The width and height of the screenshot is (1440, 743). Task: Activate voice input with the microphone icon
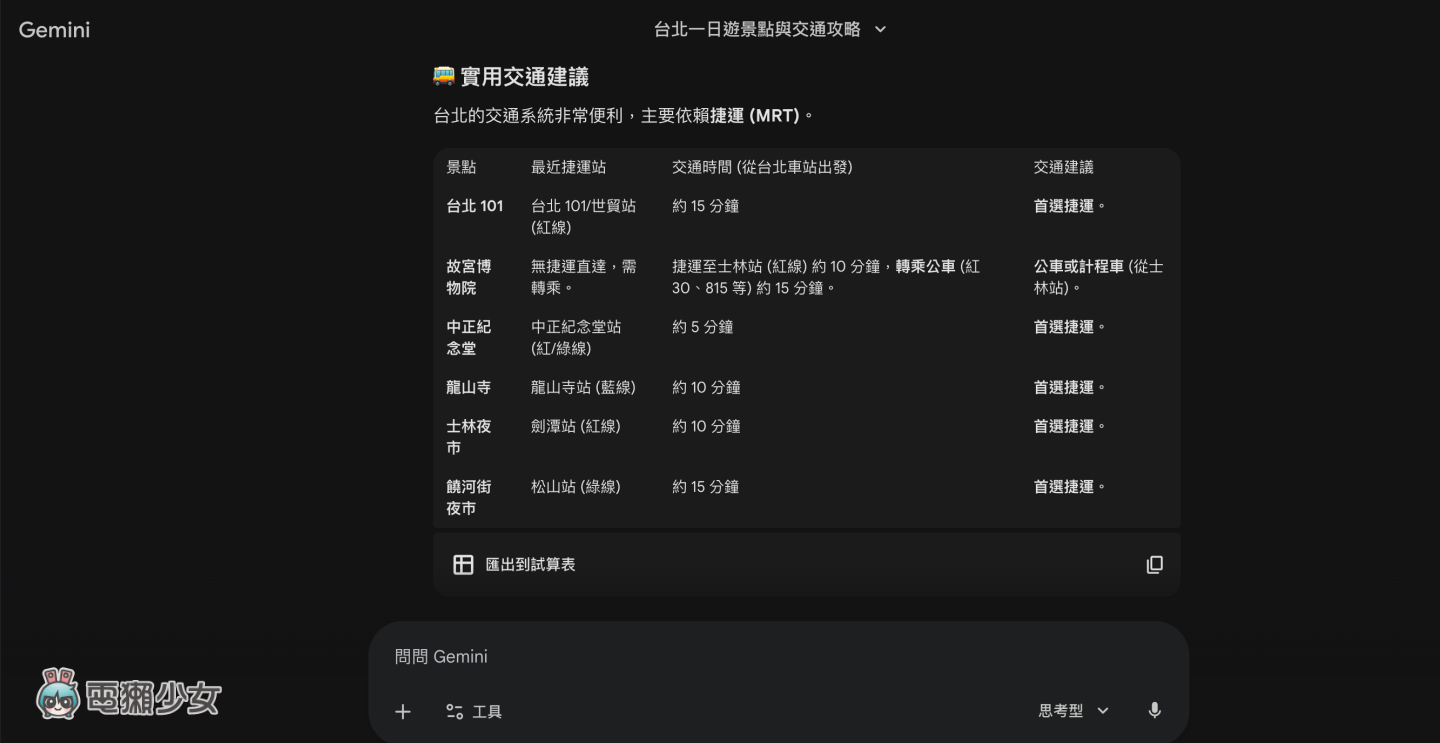[1154, 711]
